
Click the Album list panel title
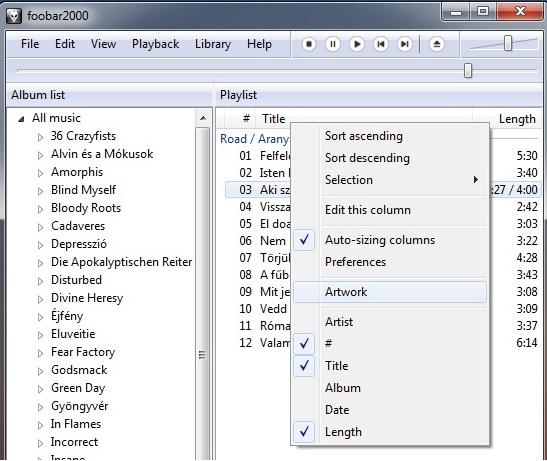(x=38, y=95)
